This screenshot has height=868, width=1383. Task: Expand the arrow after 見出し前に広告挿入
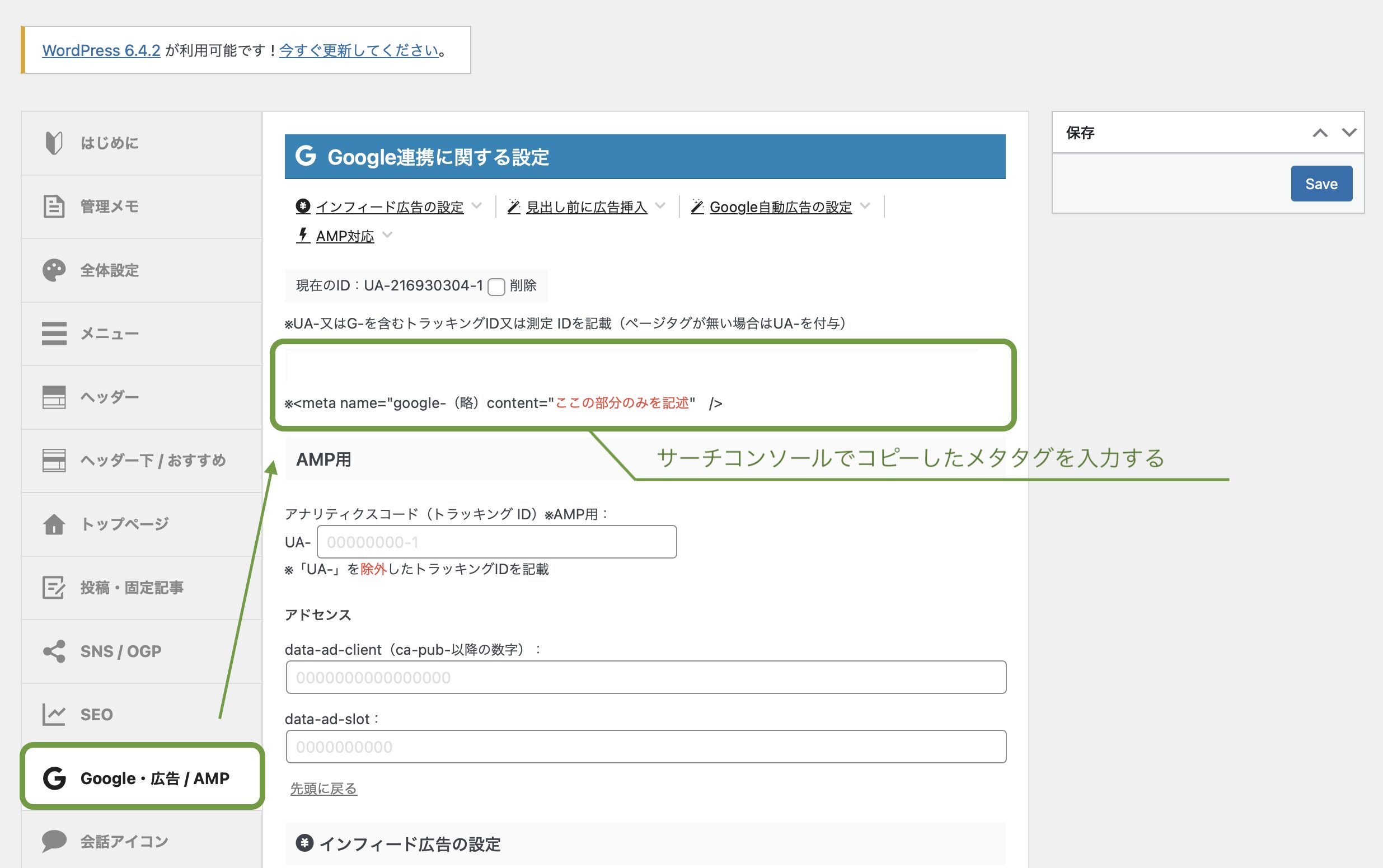pyautogui.click(x=660, y=205)
